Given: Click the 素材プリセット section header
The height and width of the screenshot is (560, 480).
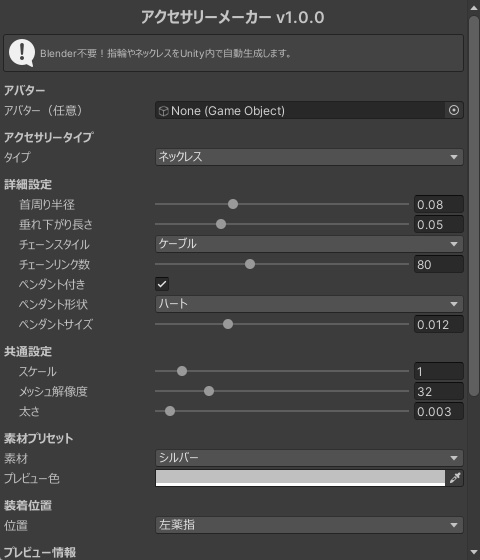Looking at the screenshot, I should pos(39,438).
